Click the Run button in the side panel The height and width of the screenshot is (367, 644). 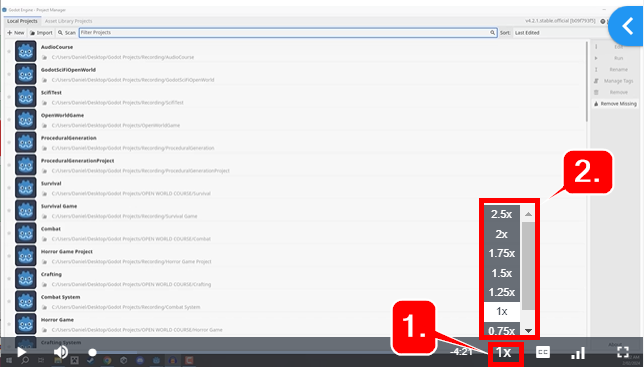[615, 58]
